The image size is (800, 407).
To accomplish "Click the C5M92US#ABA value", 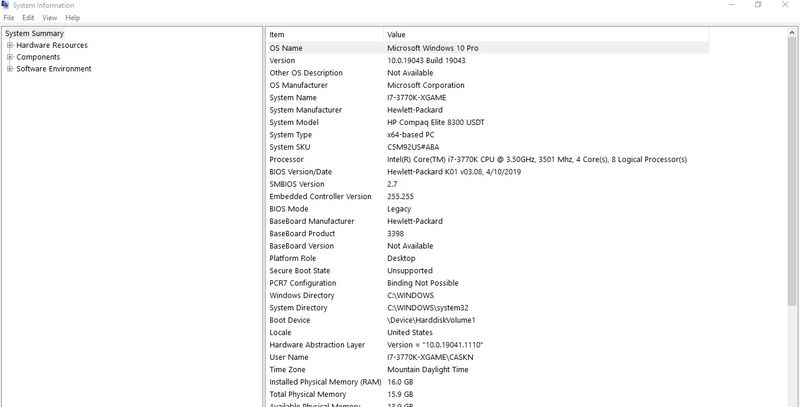I will pos(413,147).
